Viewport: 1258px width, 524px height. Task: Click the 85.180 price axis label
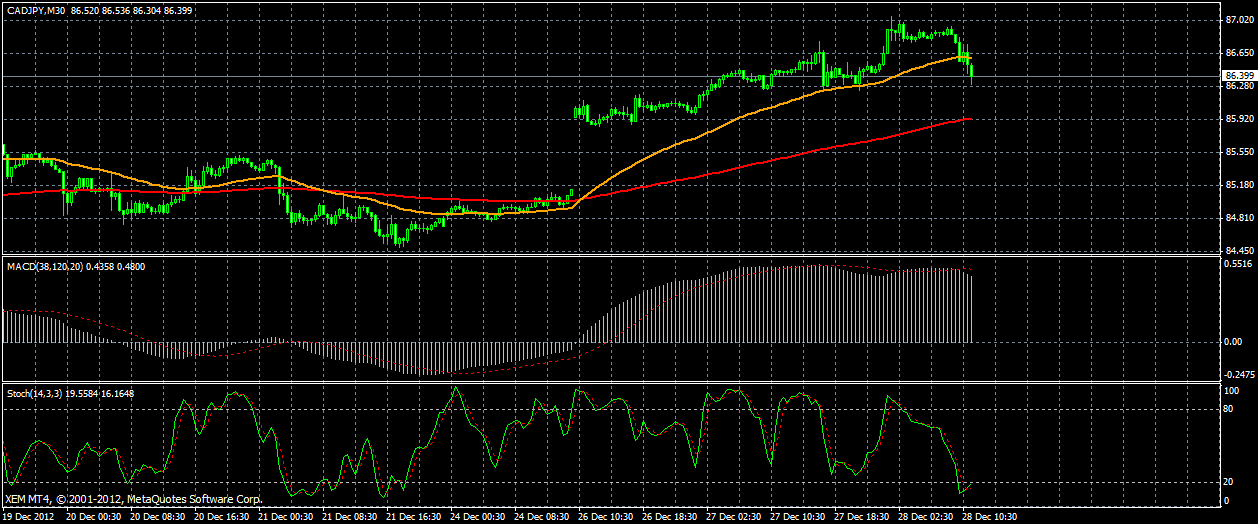pyautogui.click(x=1238, y=185)
